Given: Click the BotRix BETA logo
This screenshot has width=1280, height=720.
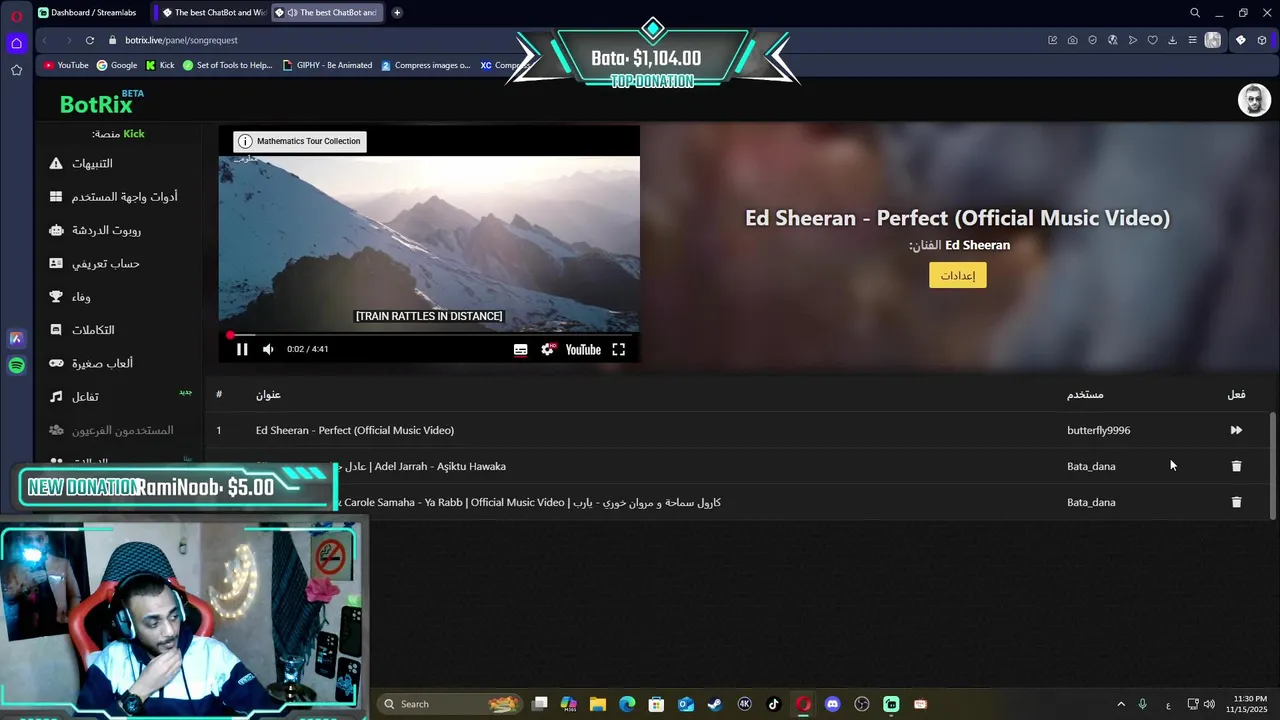Looking at the screenshot, I should pyautogui.click(x=101, y=102).
